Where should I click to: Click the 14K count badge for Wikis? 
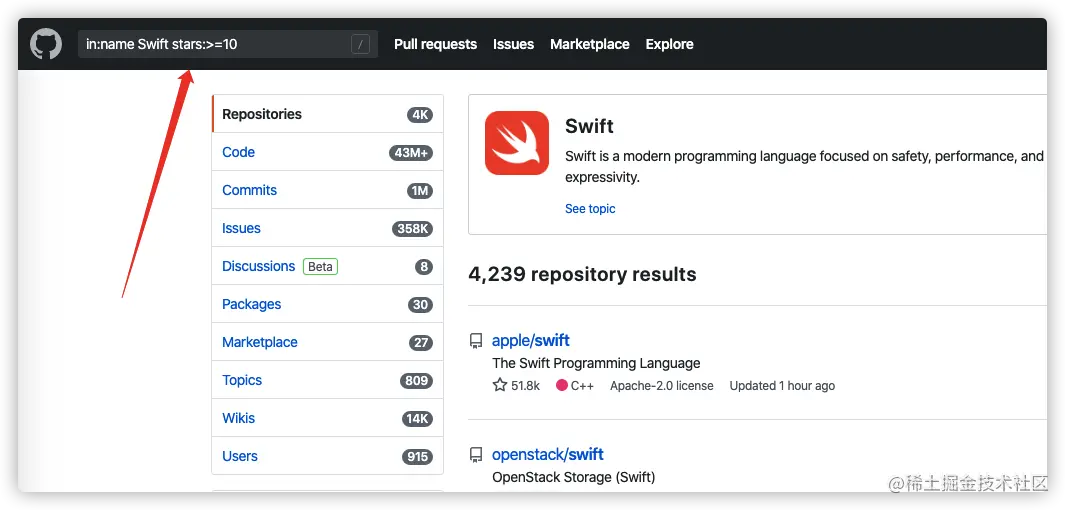pyautogui.click(x=417, y=419)
